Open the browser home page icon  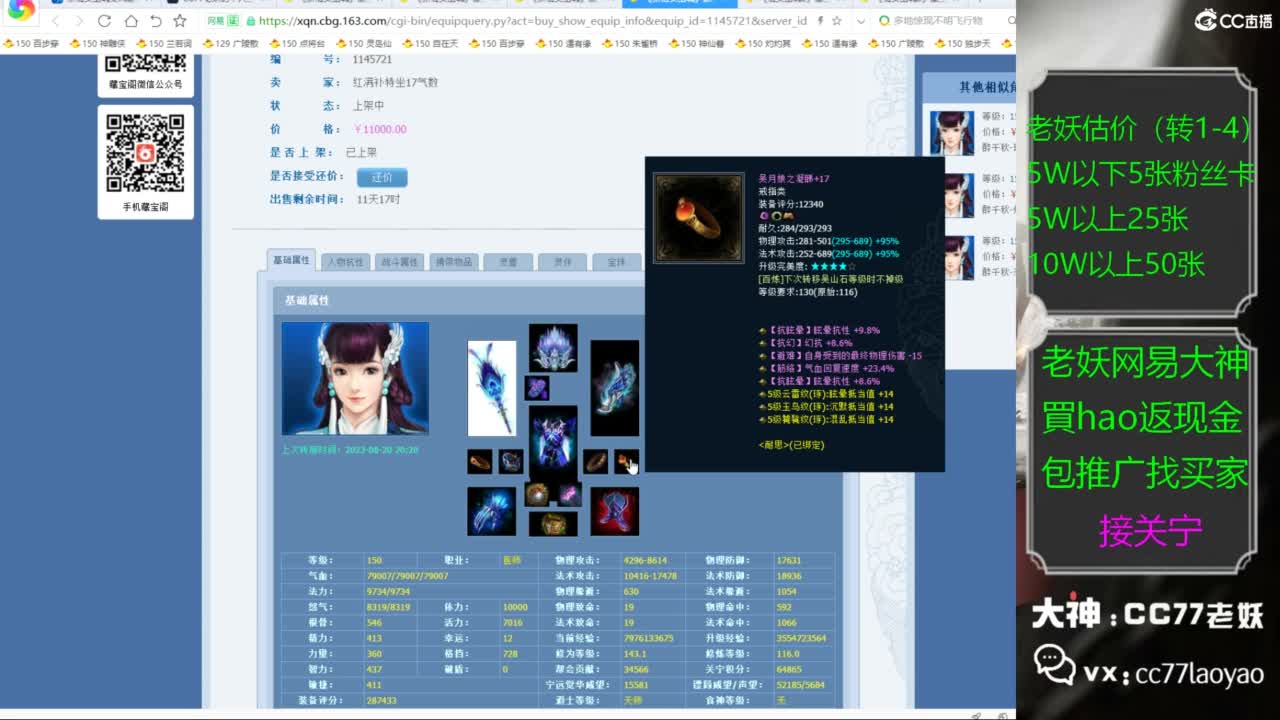click(131, 21)
